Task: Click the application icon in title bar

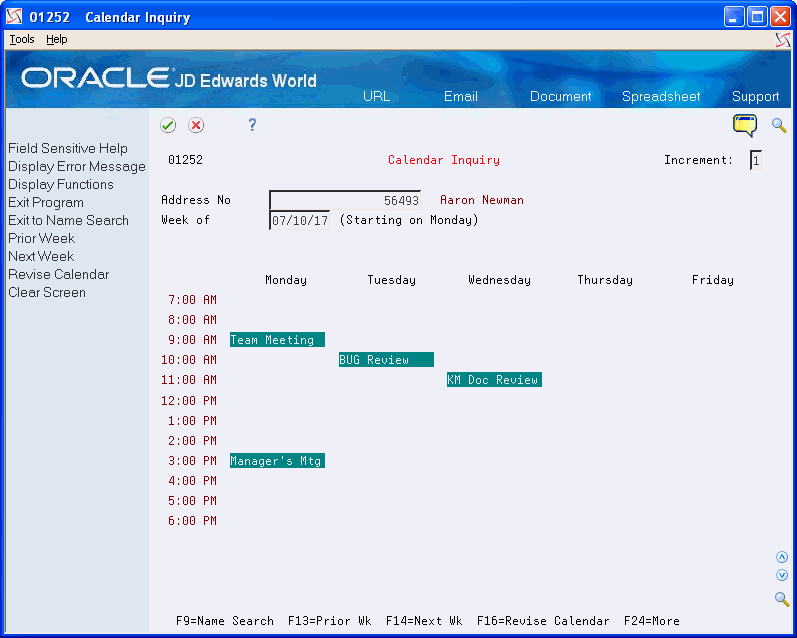Action: pos(14,17)
